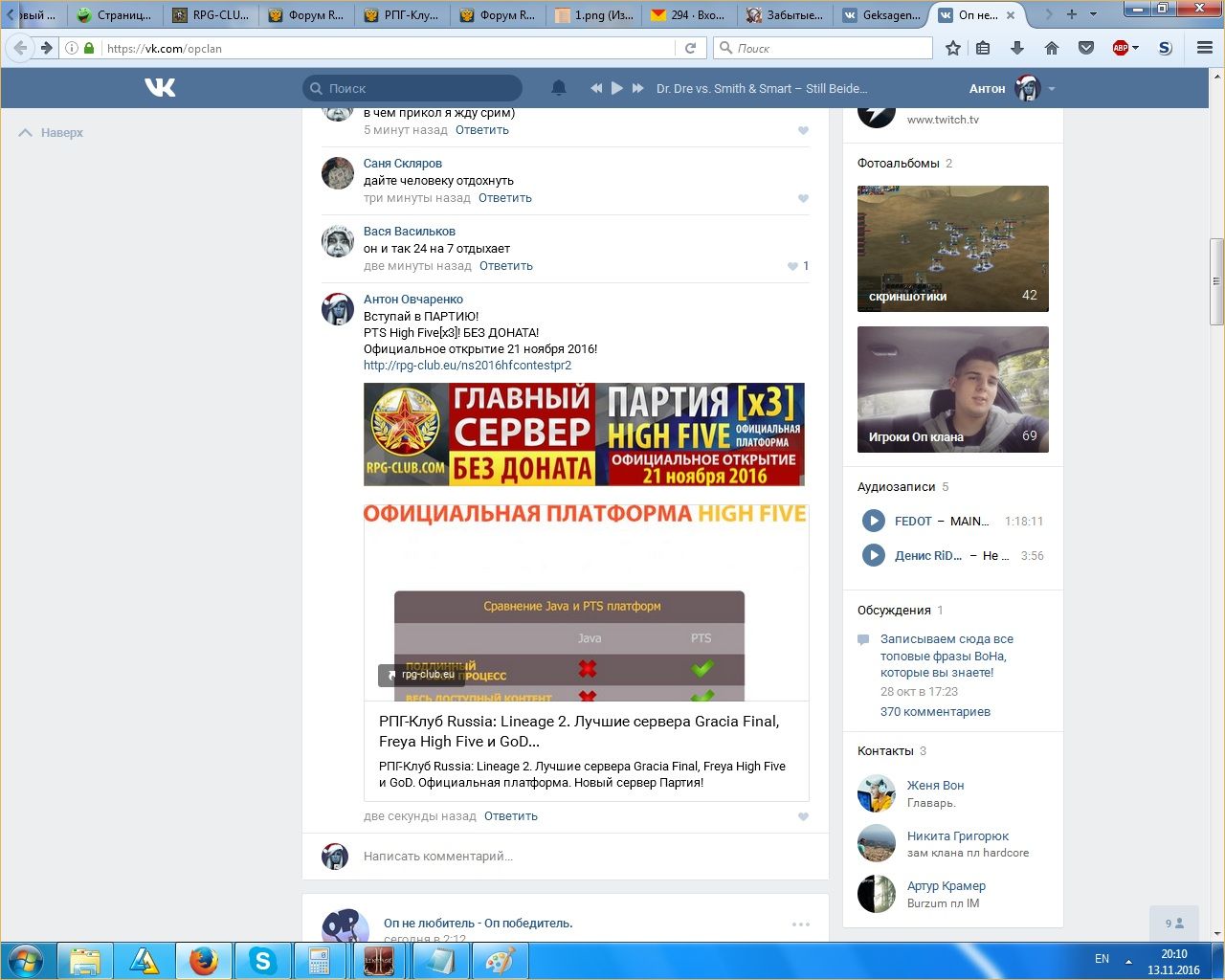Image resolution: width=1225 pixels, height=980 pixels.
Task: Click the EN language indicator in tray
Action: coord(1102,959)
